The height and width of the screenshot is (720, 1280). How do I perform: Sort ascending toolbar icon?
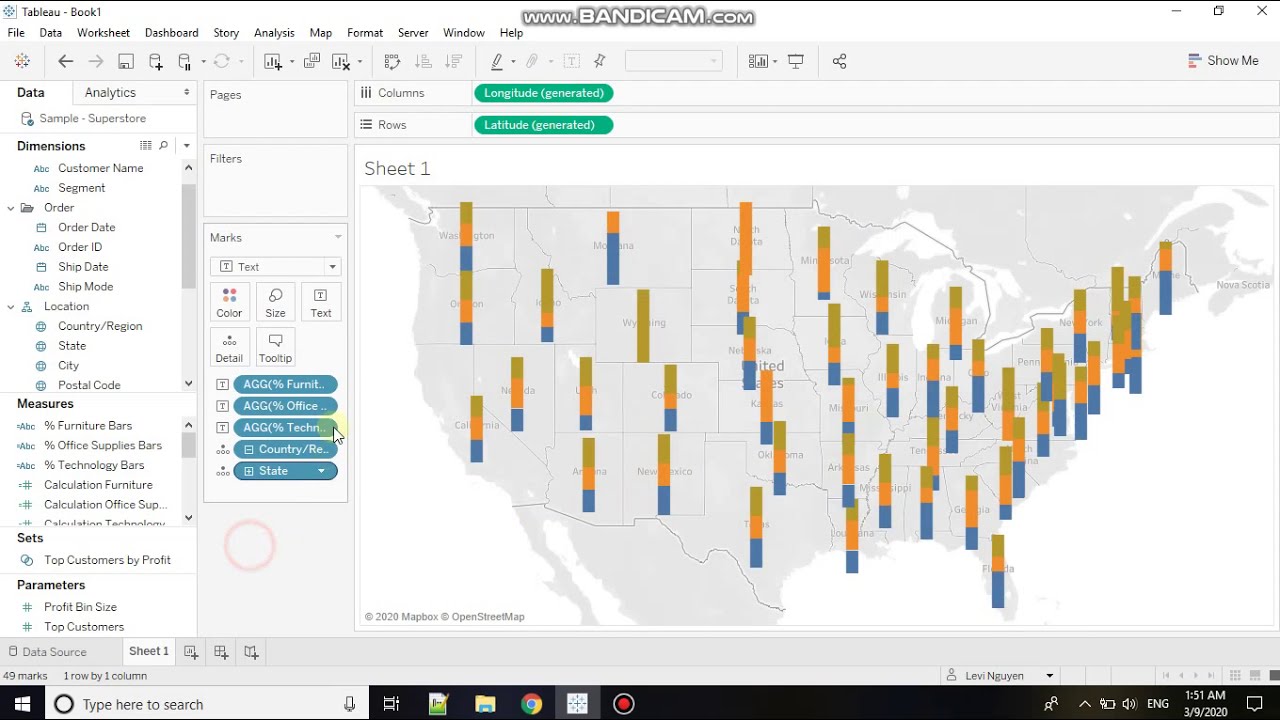[x=423, y=61]
